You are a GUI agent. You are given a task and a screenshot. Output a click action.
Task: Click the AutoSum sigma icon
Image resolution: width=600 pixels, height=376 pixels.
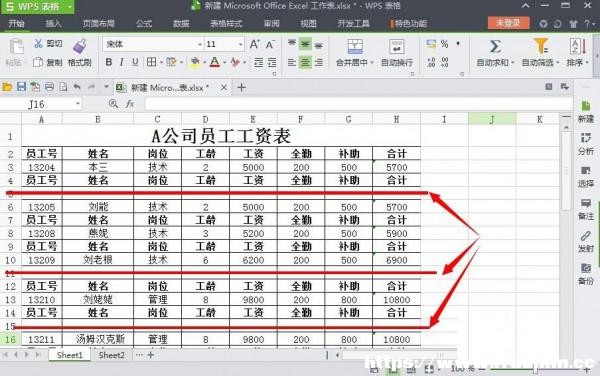tap(495, 47)
